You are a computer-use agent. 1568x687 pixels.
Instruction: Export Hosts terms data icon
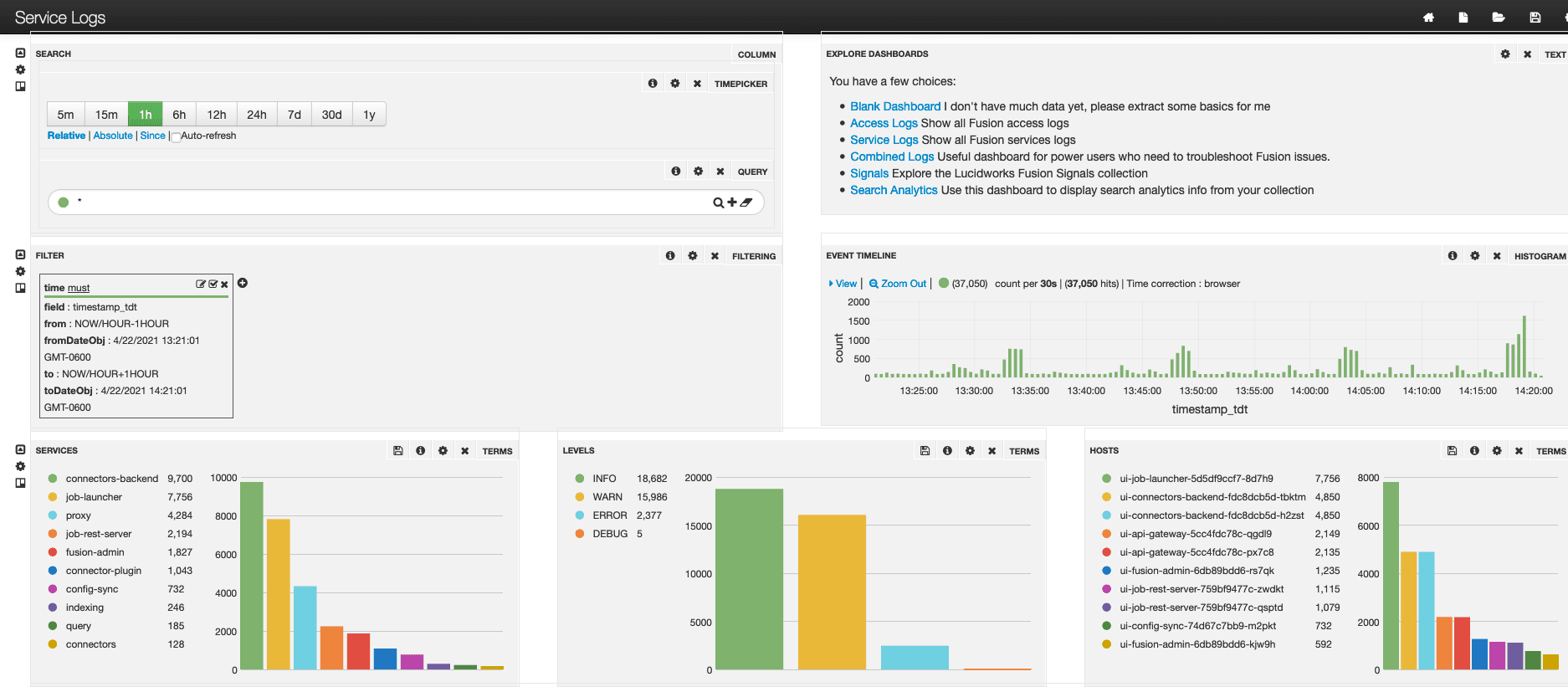pos(1453,451)
